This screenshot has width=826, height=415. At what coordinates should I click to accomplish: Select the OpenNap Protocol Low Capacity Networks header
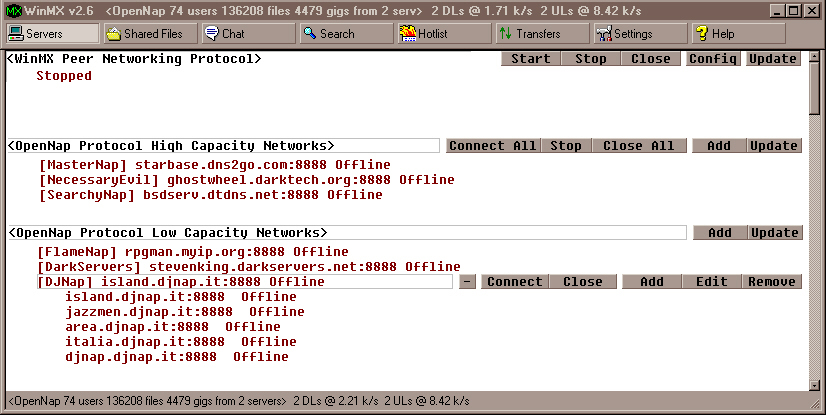[x=347, y=233]
